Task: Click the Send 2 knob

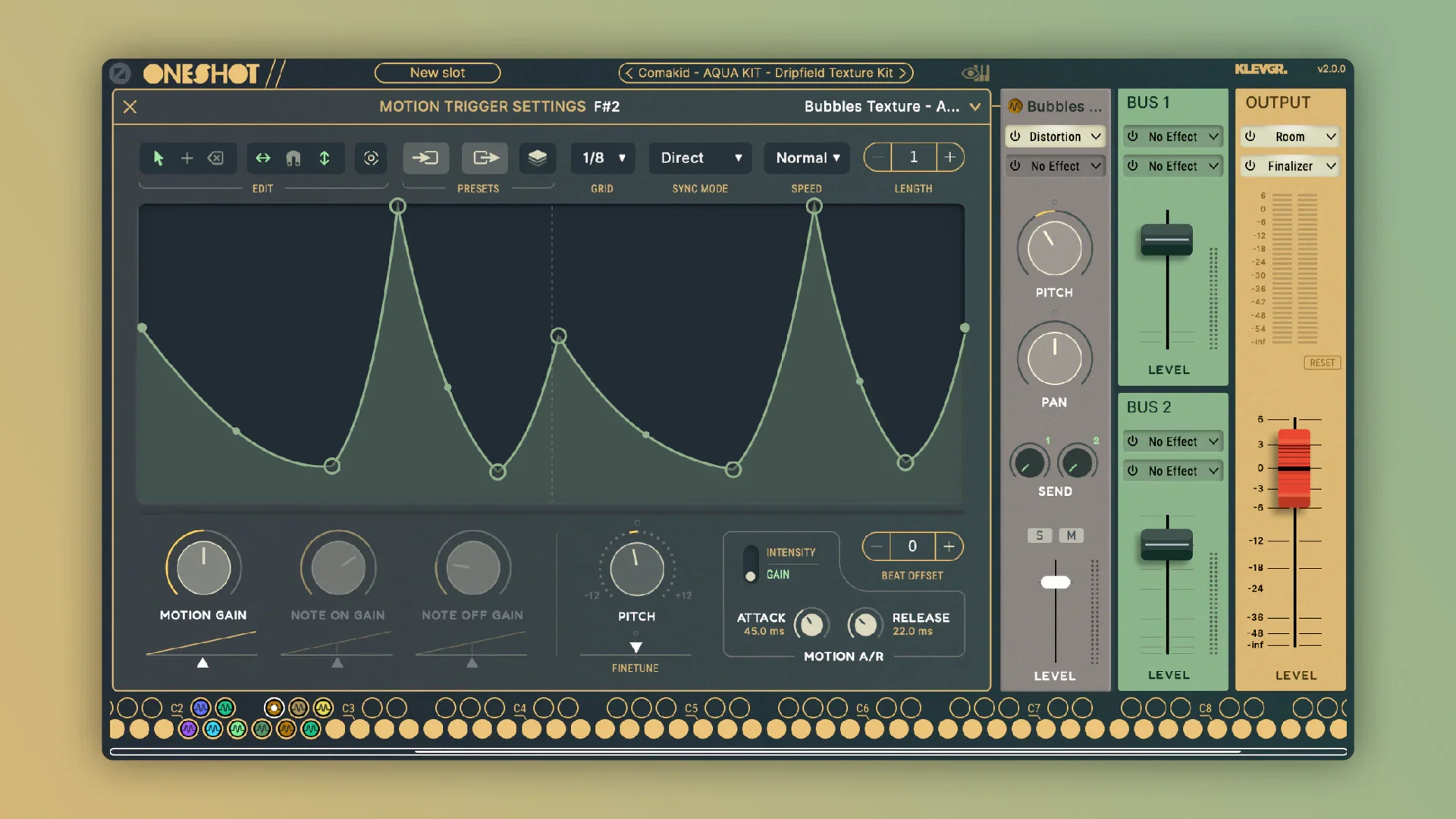Action: pos(1078,463)
